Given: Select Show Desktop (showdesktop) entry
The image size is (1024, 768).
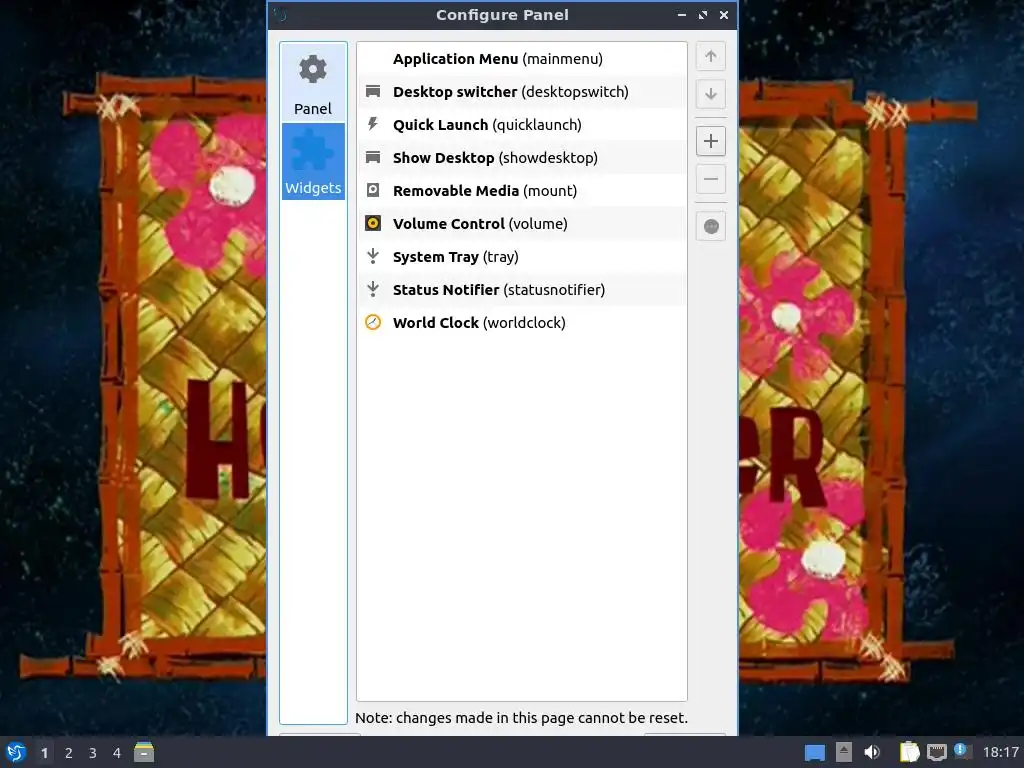Looking at the screenshot, I should click(x=522, y=158).
